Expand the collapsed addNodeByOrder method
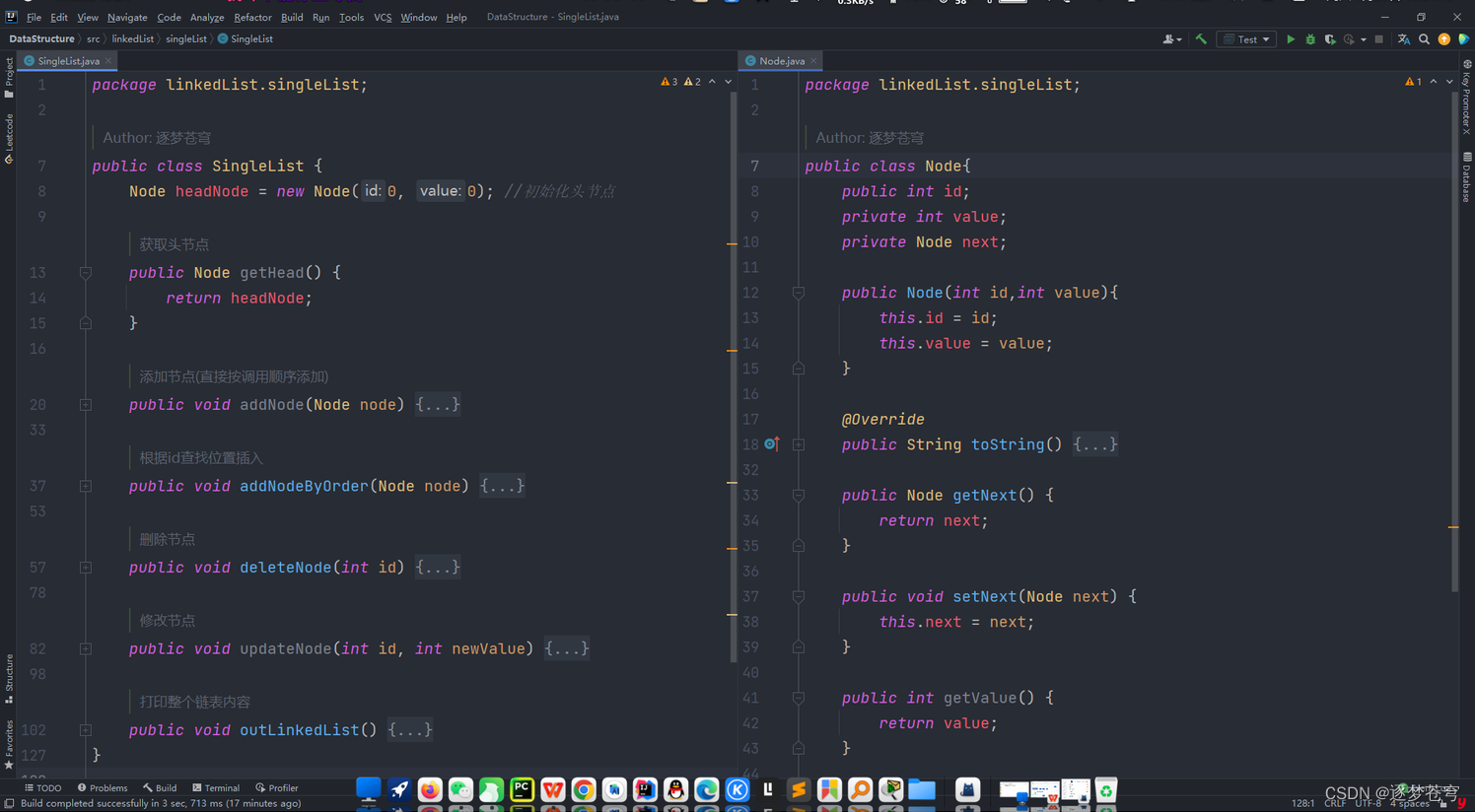The width and height of the screenshot is (1475, 812). (x=86, y=486)
